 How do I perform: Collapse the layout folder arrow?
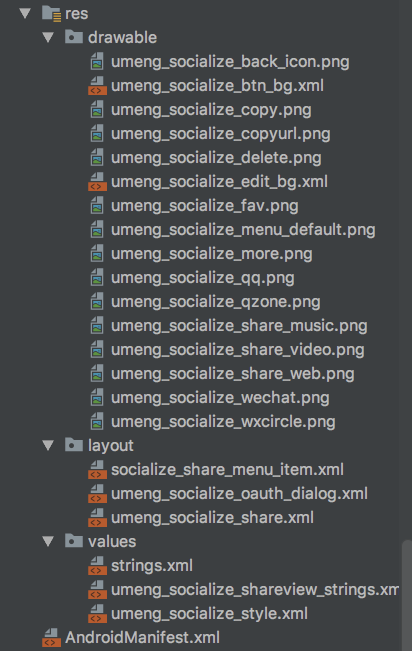click(49, 445)
